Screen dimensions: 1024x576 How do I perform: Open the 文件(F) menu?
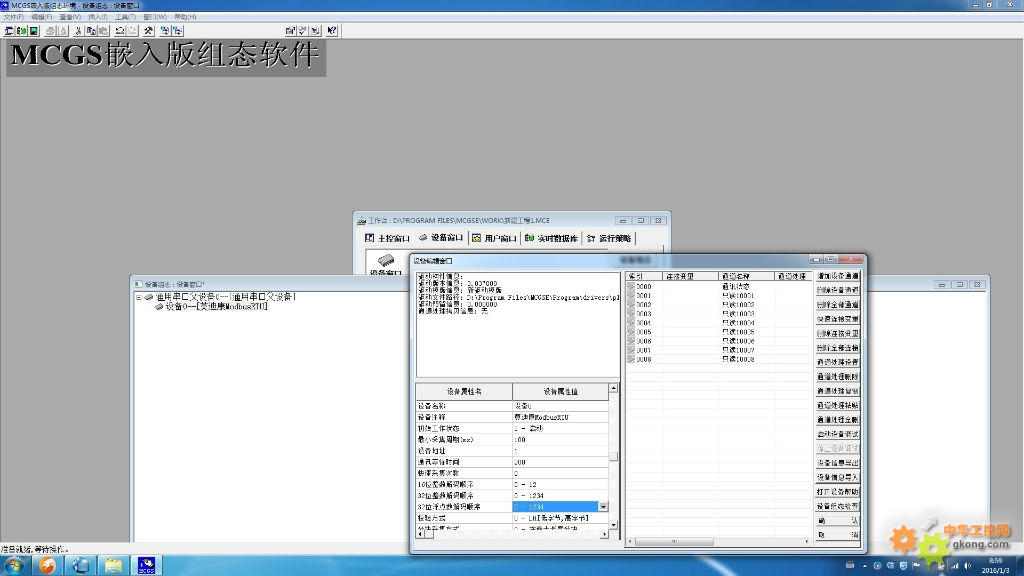point(14,17)
